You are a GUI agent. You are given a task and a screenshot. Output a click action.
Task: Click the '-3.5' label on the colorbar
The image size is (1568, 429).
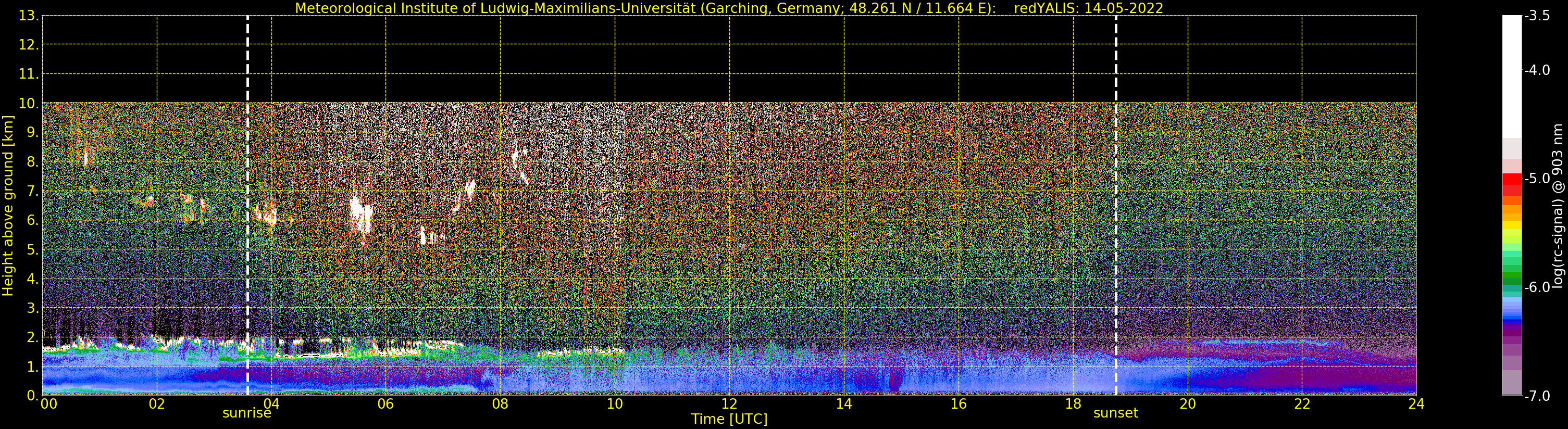(x=1538, y=16)
